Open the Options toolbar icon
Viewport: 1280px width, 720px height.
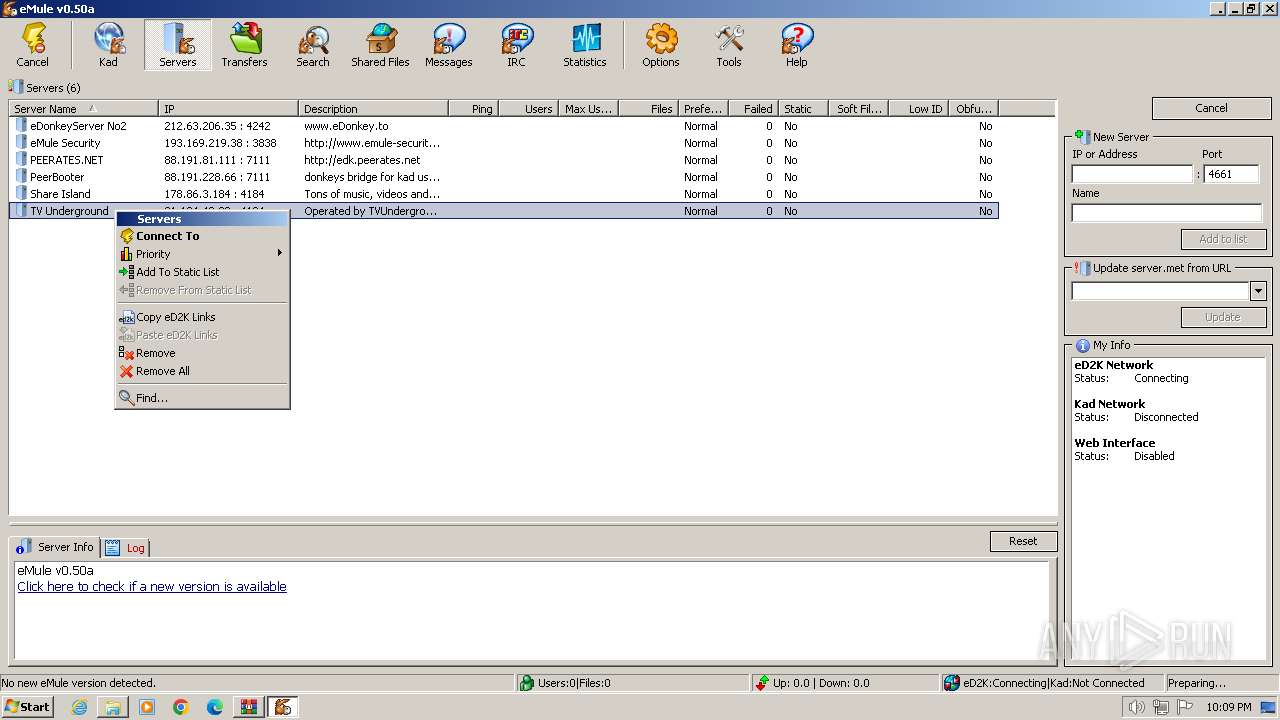tap(661, 45)
